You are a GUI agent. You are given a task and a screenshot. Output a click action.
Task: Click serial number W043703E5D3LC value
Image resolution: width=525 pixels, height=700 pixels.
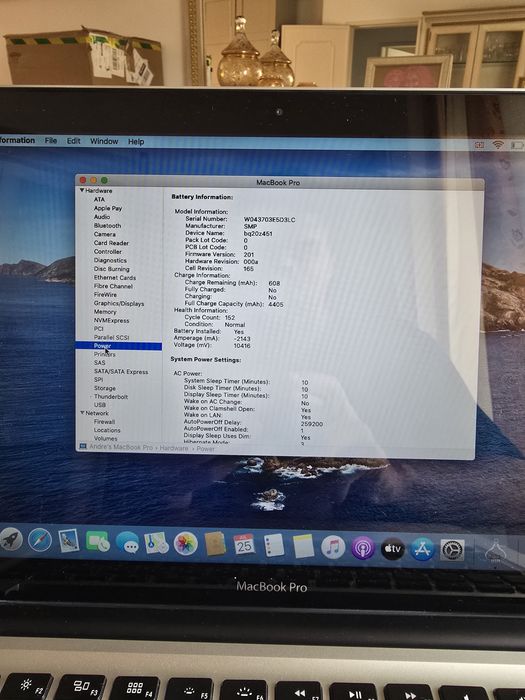point(269,220)
